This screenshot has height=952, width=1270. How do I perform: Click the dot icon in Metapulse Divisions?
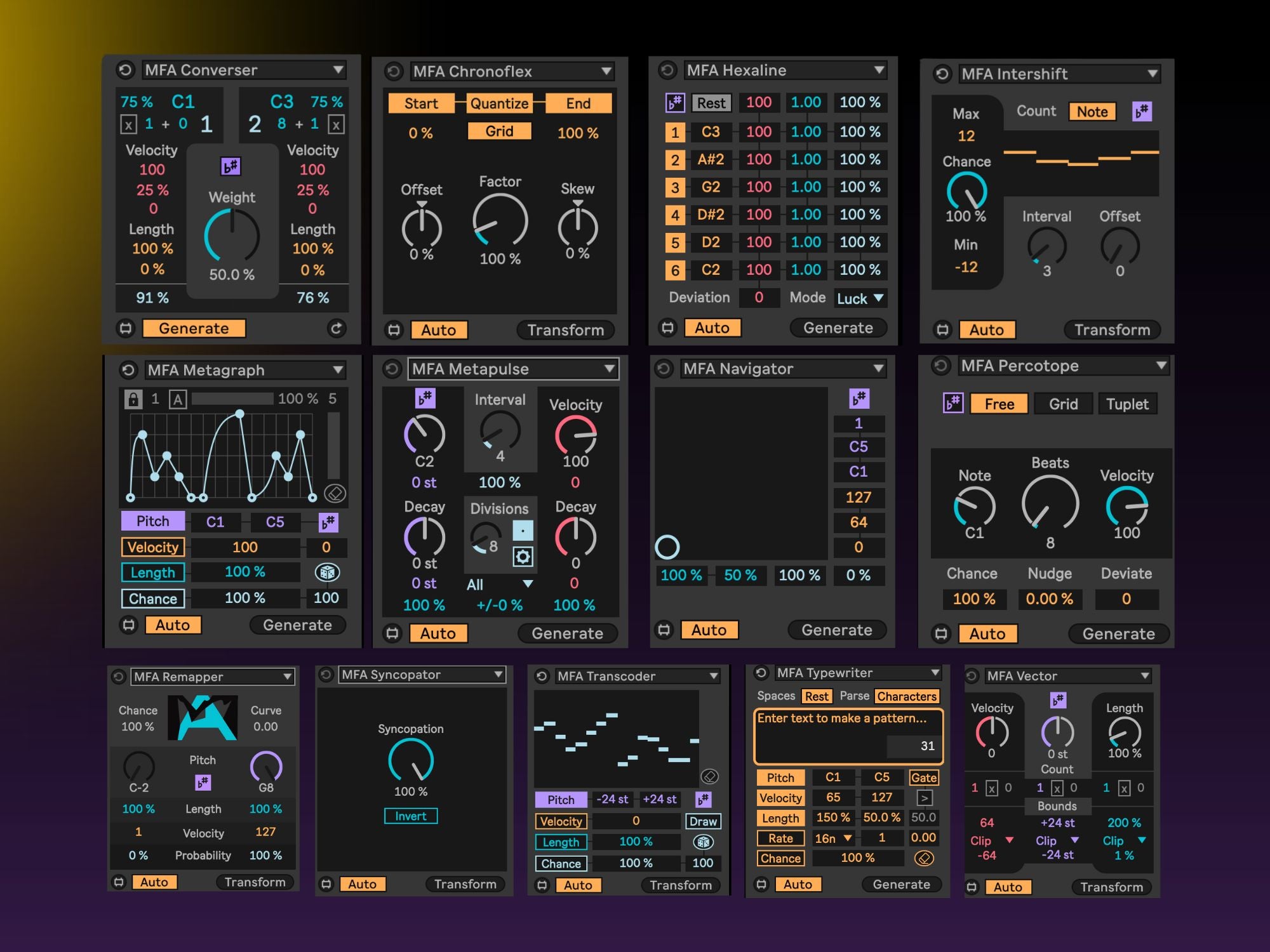[523, 531]
